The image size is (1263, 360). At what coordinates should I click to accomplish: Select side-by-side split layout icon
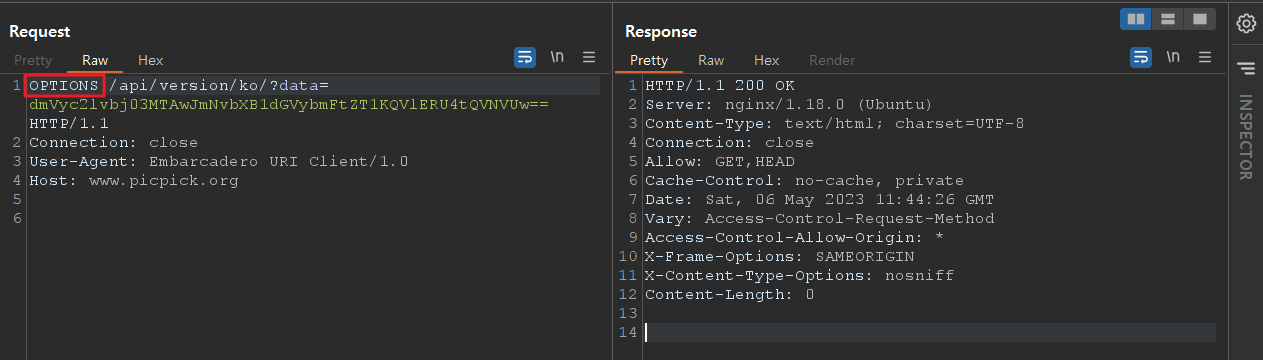1135,19
